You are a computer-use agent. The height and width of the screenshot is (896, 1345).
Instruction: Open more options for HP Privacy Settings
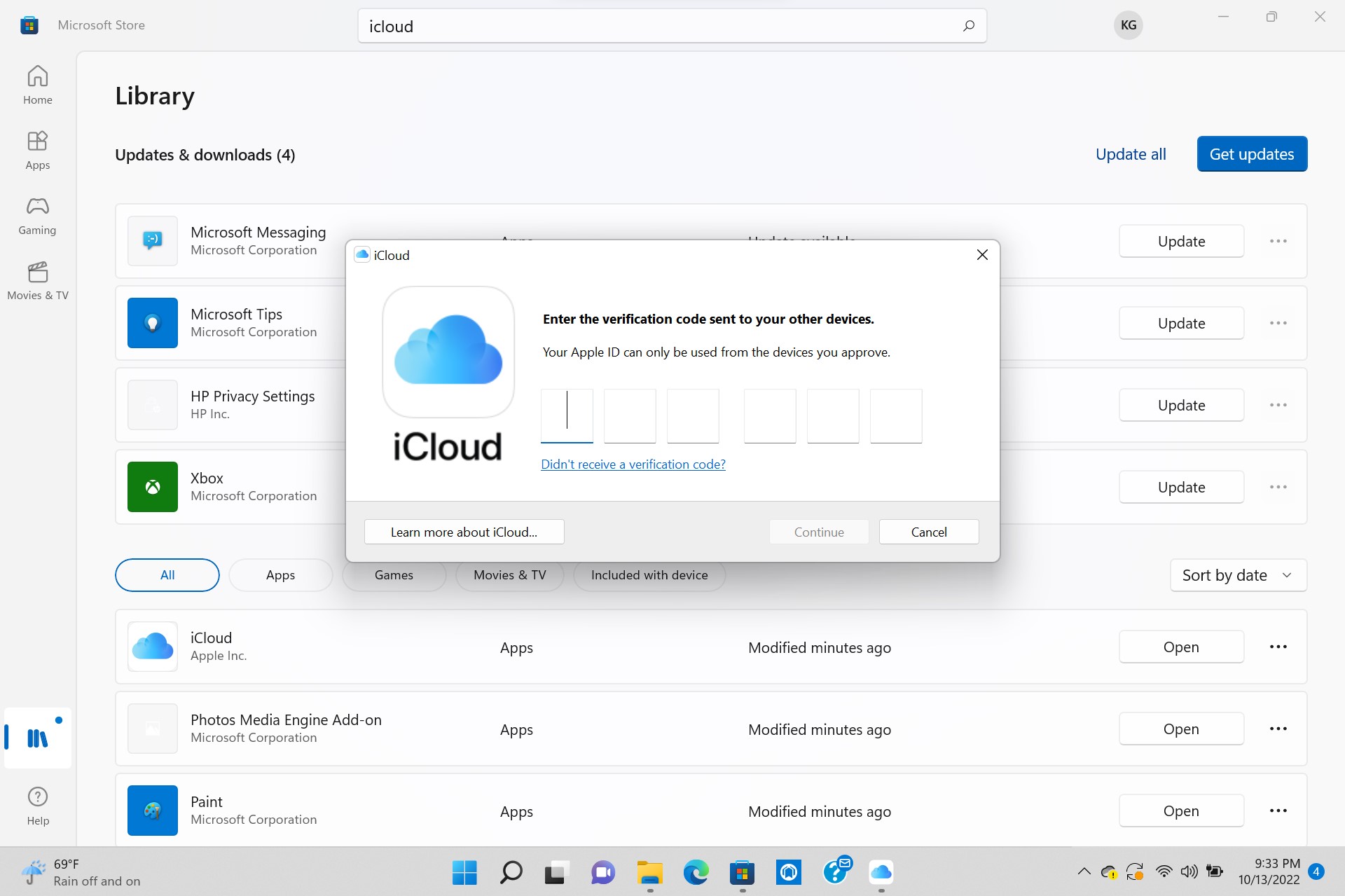point(1278,405)
